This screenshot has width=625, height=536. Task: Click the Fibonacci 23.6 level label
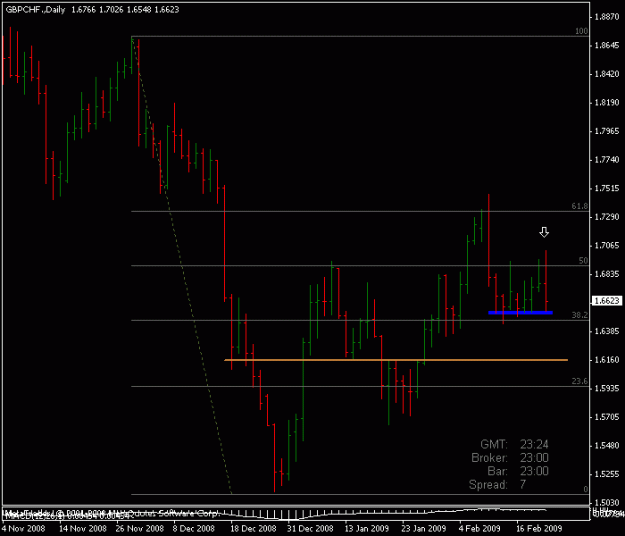580,381
